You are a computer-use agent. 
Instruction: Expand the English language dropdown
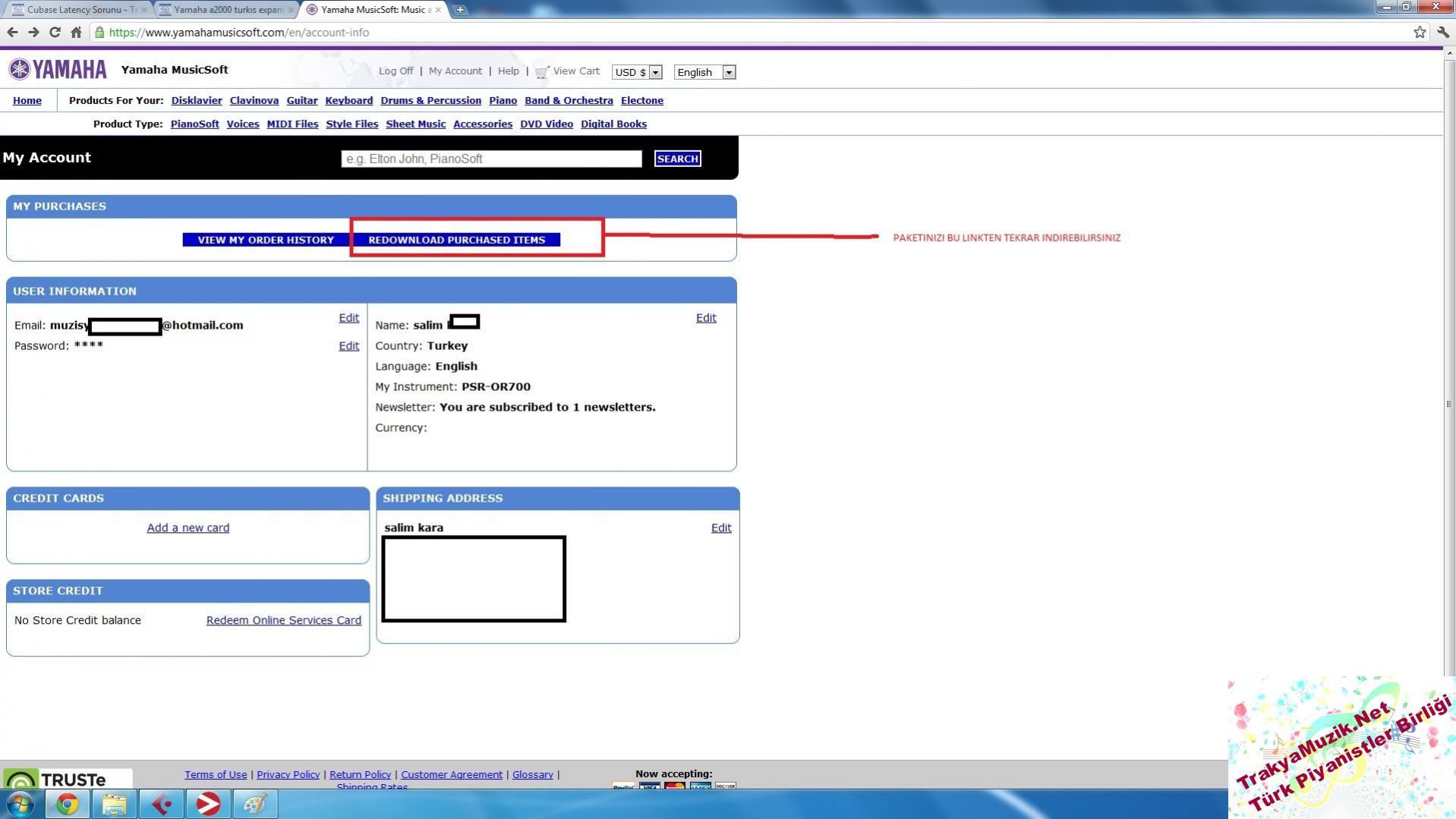pyautogui.click(x=704, y=72)
